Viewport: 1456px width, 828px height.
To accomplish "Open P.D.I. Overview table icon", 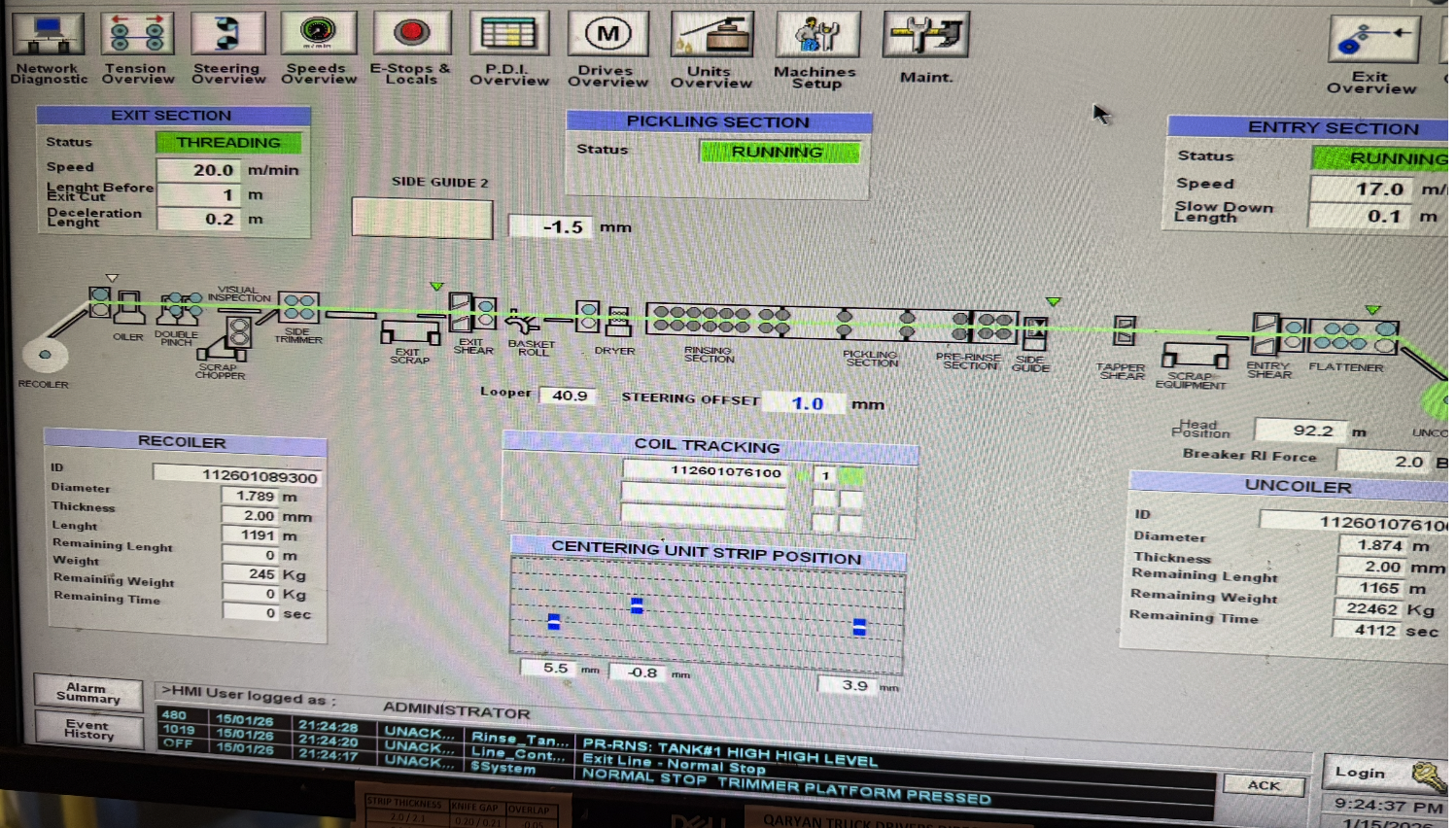I will 508,35.
